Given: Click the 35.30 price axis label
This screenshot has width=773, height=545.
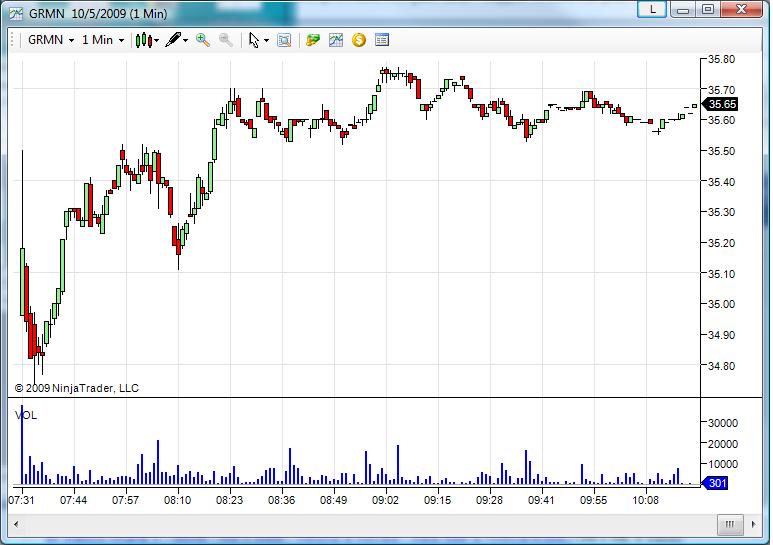Looking at the screenshot, I should 721,212.
